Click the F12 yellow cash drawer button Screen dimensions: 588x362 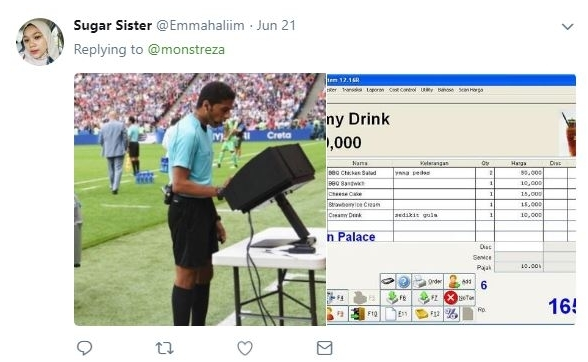(x=428, y=314)
